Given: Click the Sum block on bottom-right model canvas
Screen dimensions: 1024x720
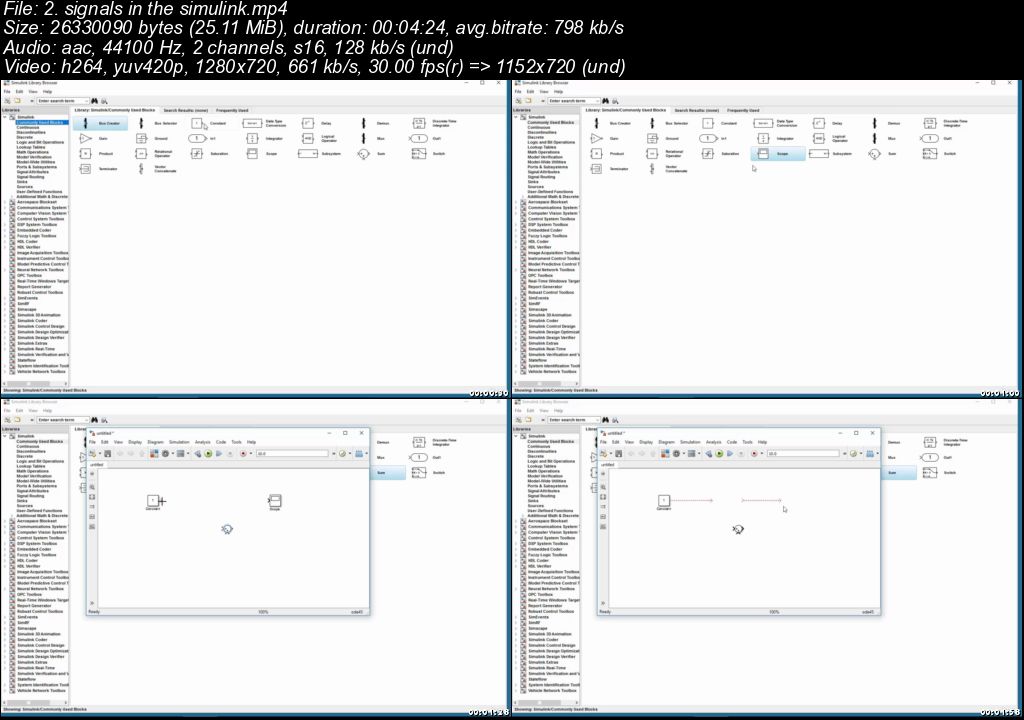Looking at the screenshot, I should tap(738, 529).
